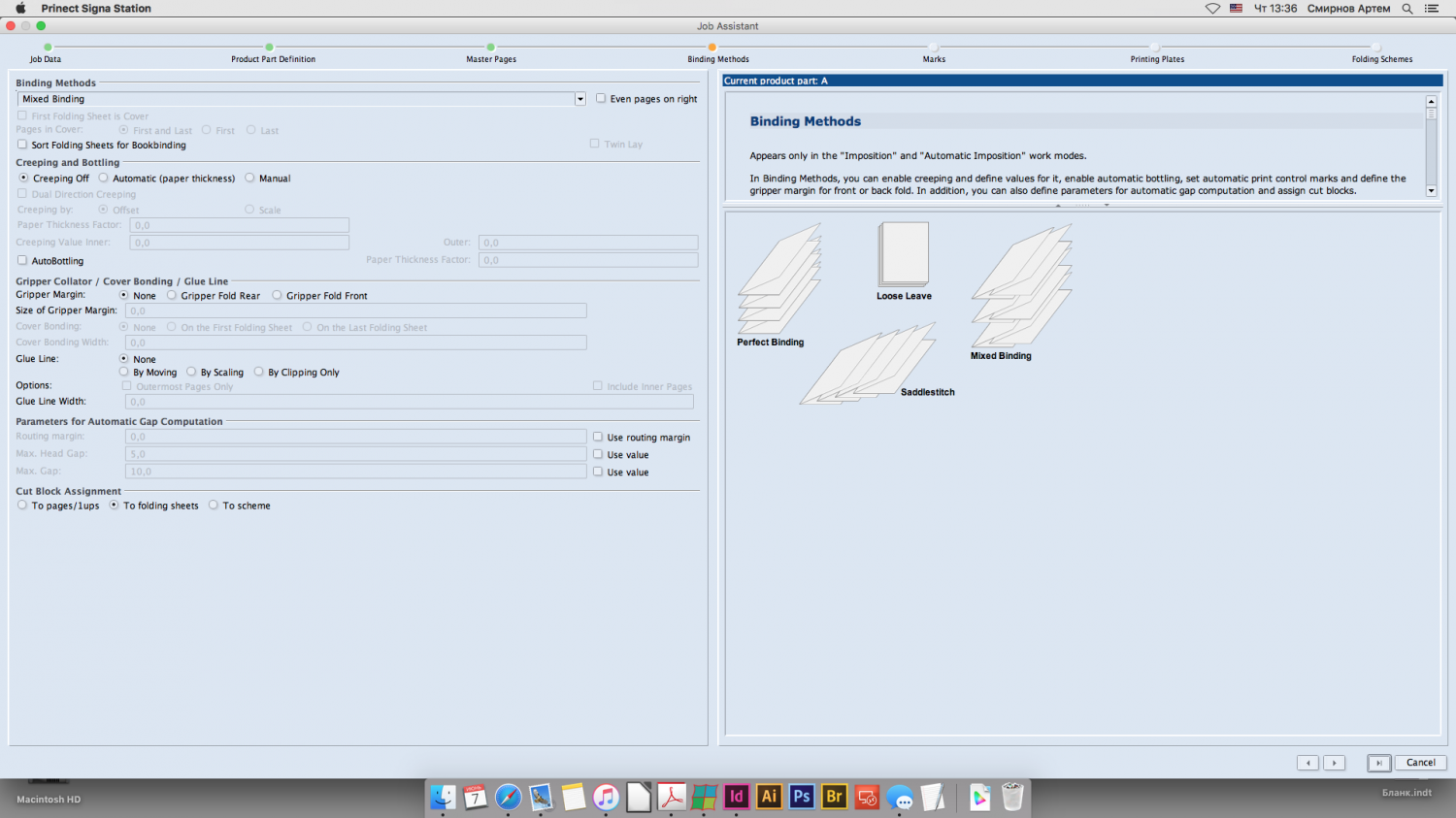
Task: Check Sort Folding Sheets for Bookbinding
Action: point(22,145)
